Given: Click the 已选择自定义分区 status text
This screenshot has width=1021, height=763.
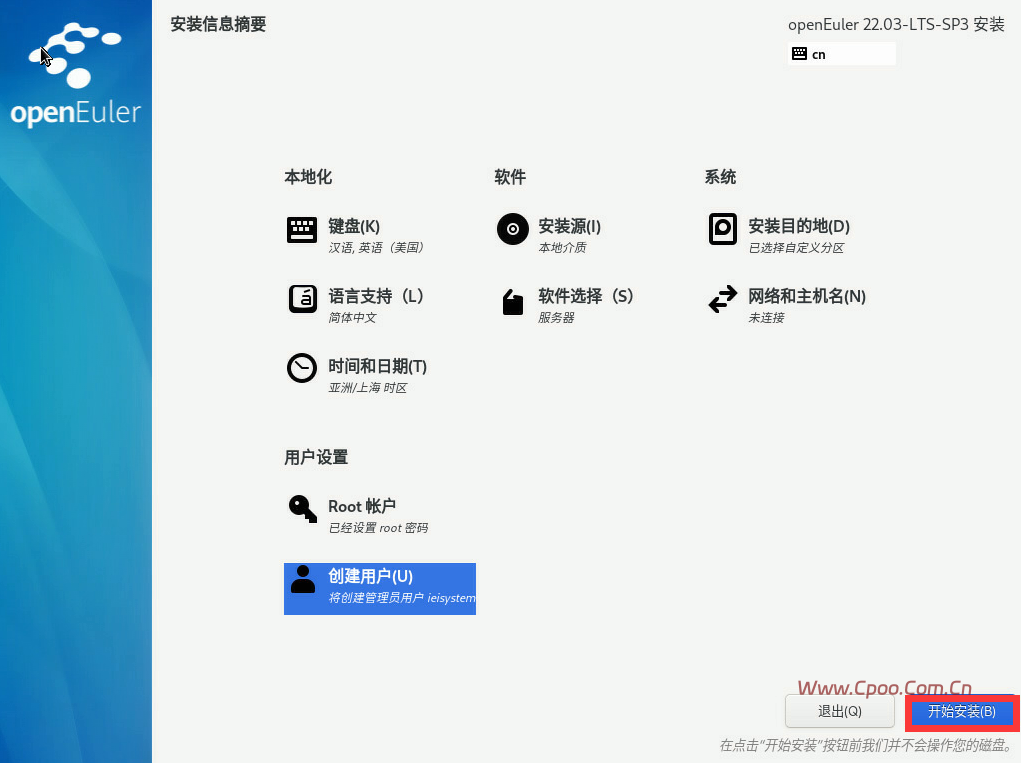Looking at the screenshot, I should (x=796, y=247).
